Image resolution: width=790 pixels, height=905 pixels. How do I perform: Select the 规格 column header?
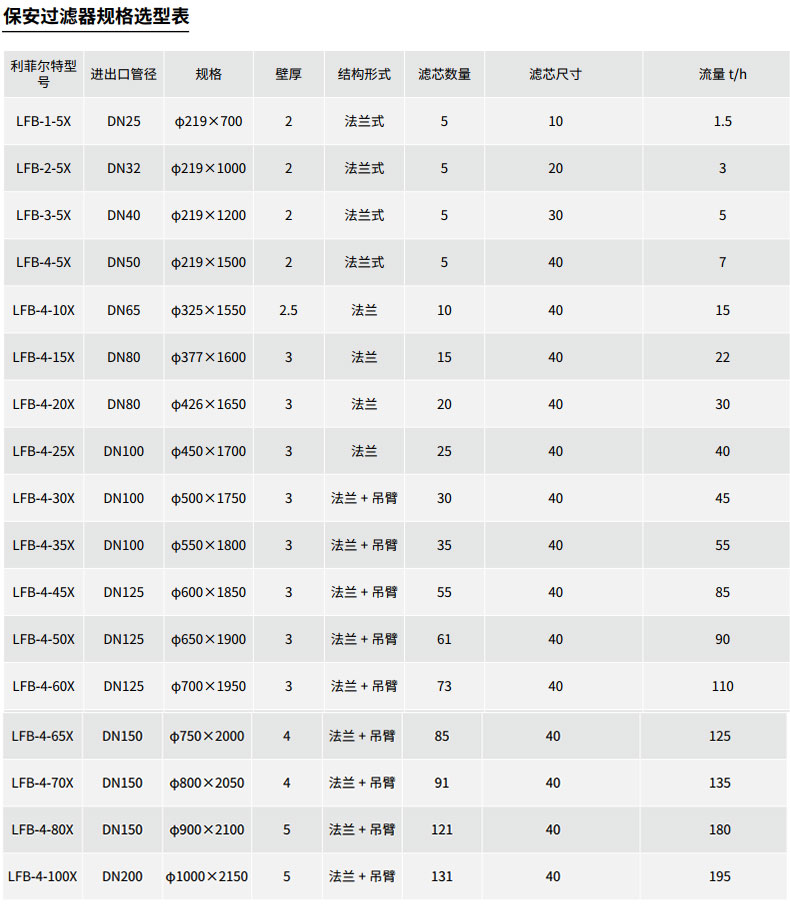(208, 74)
